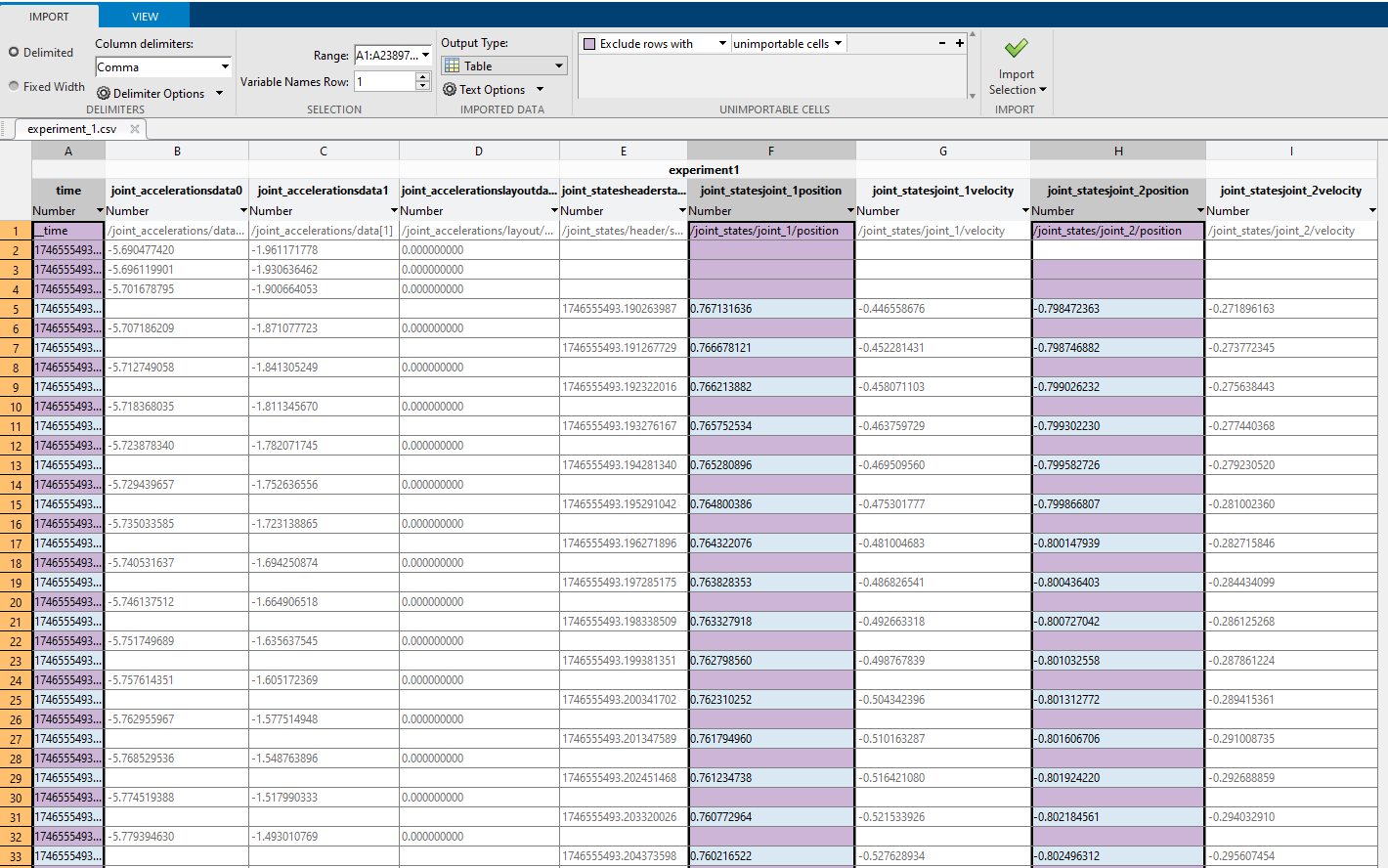Image resolution: width=1388 pixels, height=868 pixels.
Task: Select the Fixed Width radio button
Action: (14, 86)
